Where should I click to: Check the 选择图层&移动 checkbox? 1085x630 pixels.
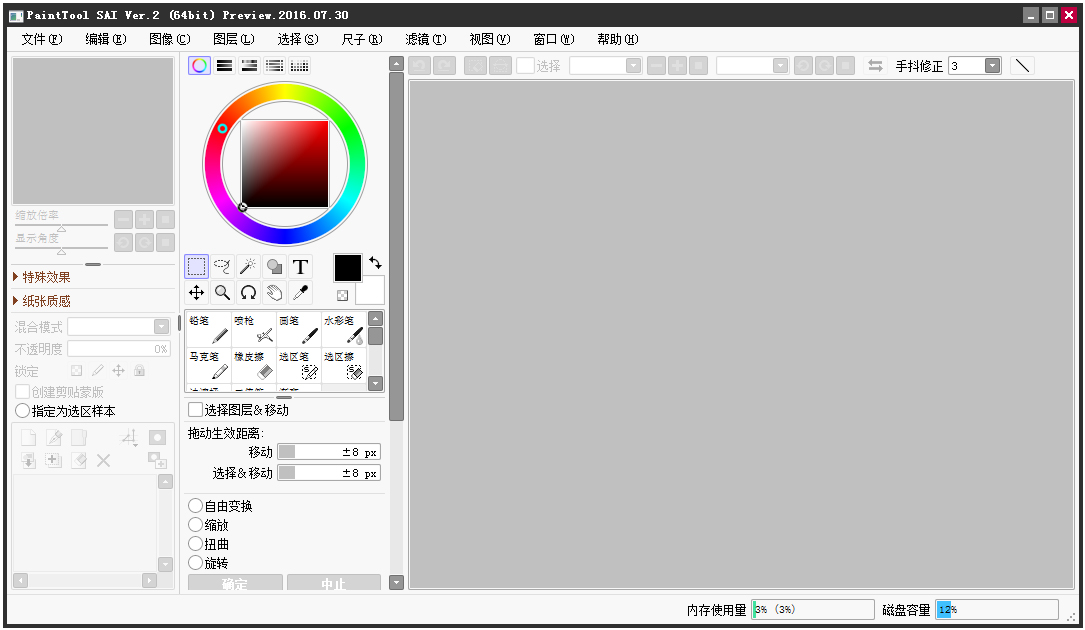point(195,409)
